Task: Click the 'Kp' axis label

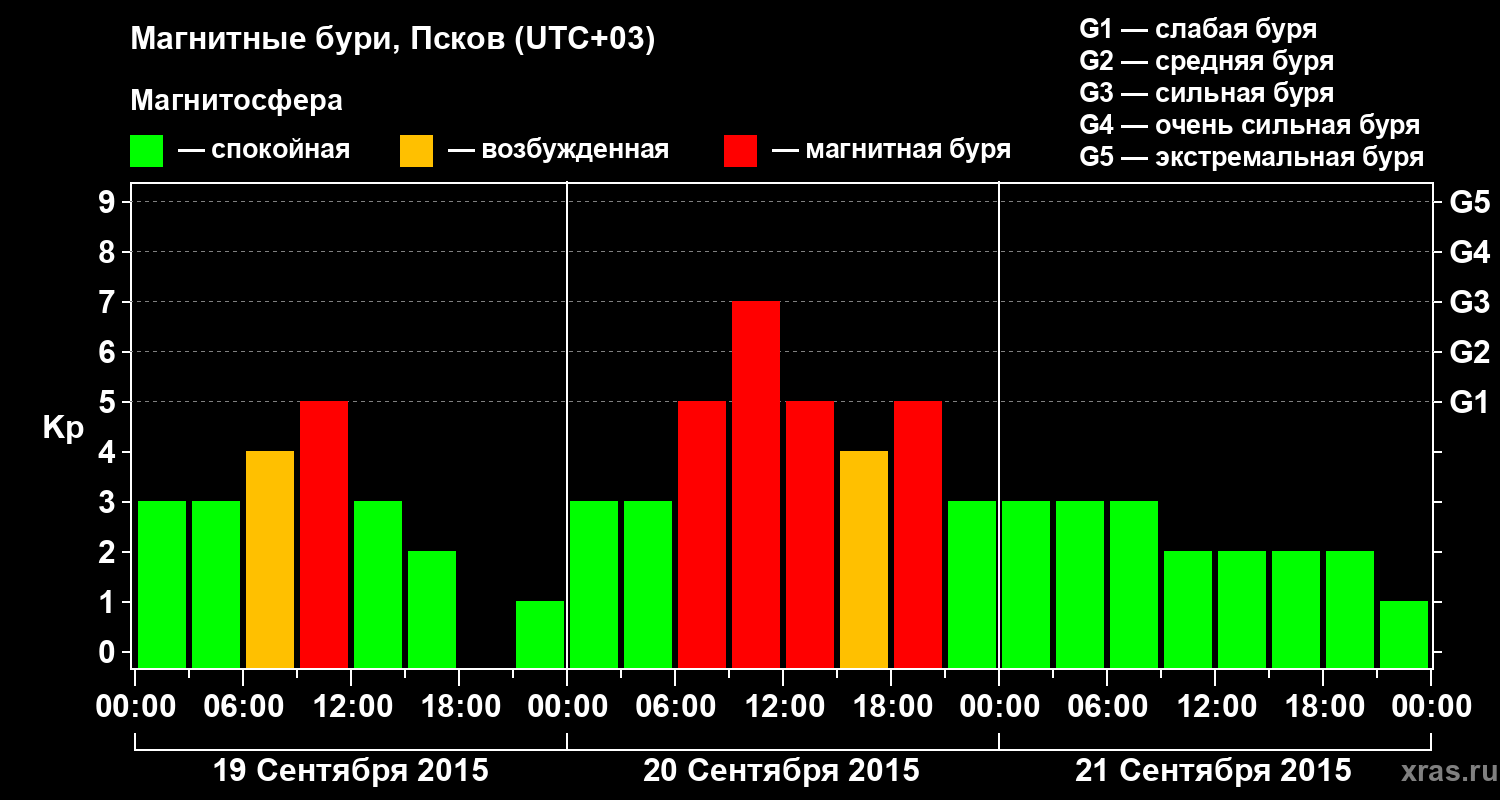Action: pos(63,428)
